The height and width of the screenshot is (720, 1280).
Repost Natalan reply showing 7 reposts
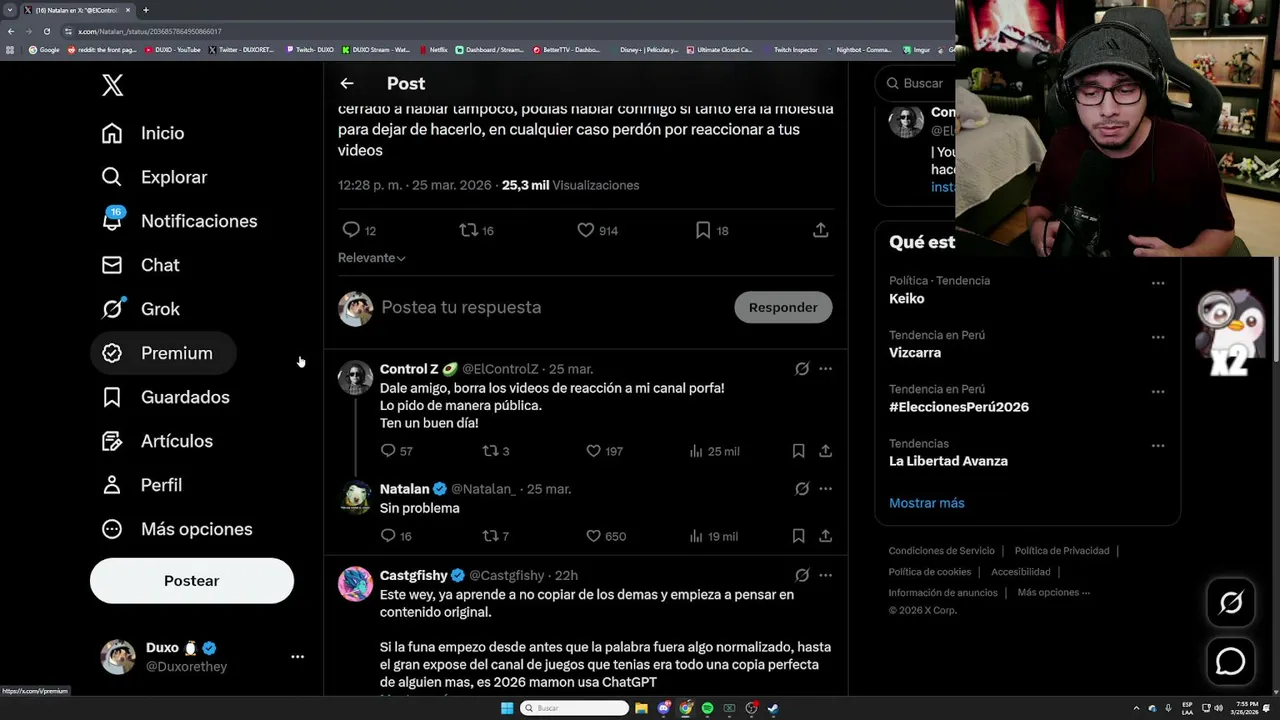coord(496,536)
